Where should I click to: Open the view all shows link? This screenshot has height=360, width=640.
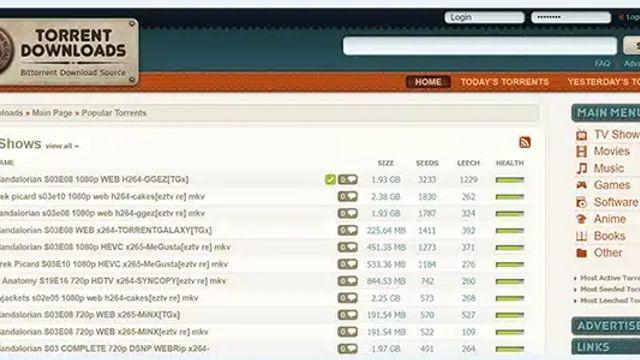click(62, 146)
